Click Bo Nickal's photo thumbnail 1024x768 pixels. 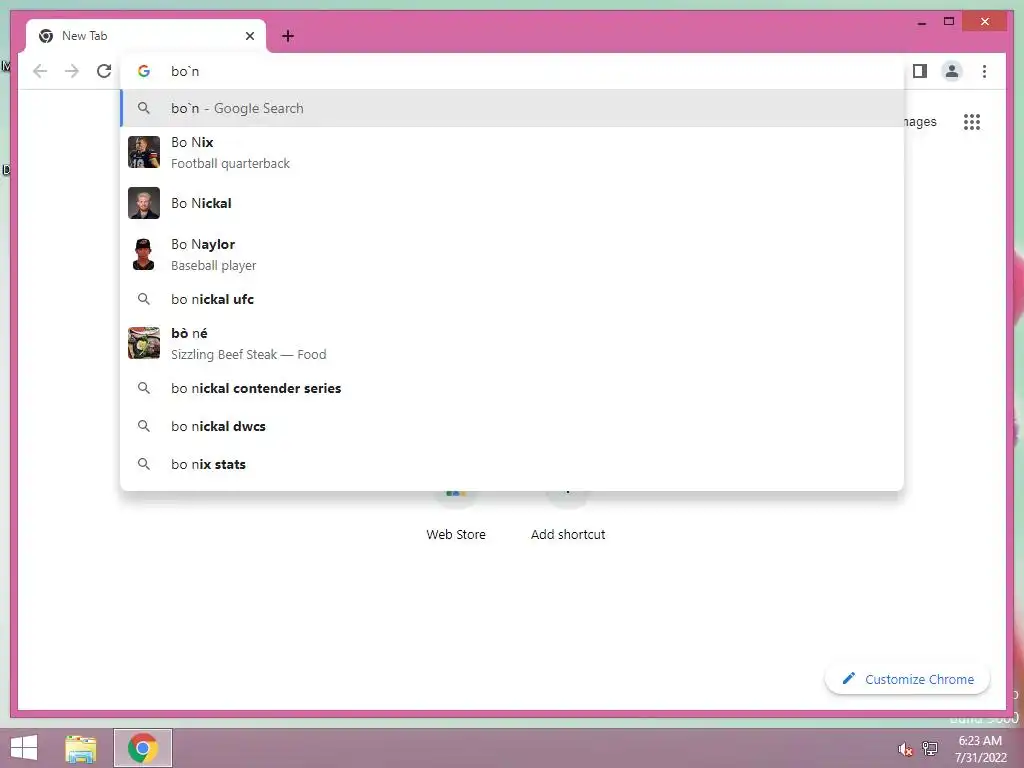click(x=144, y=203)
